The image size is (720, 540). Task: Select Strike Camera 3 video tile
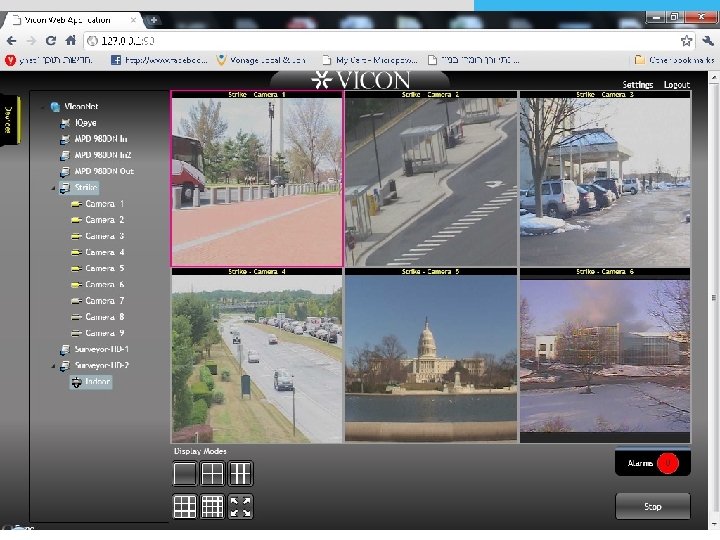(605, 179)
